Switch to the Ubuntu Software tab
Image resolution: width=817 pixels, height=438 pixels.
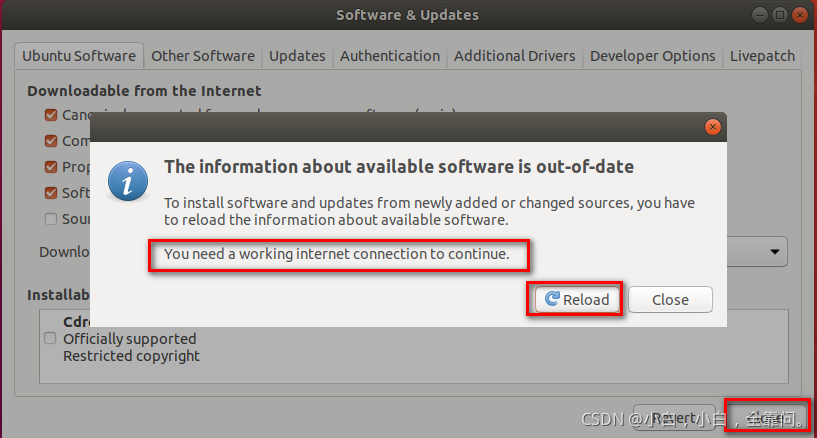point(79,56)
